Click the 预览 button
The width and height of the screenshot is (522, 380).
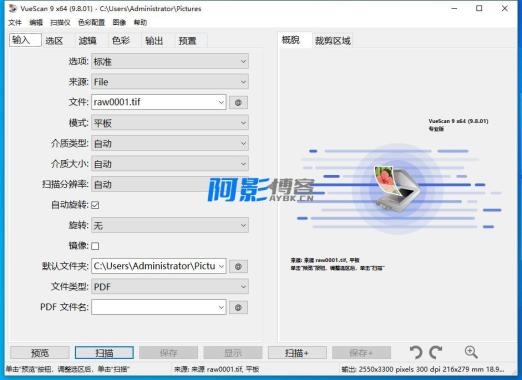point(40,353)
